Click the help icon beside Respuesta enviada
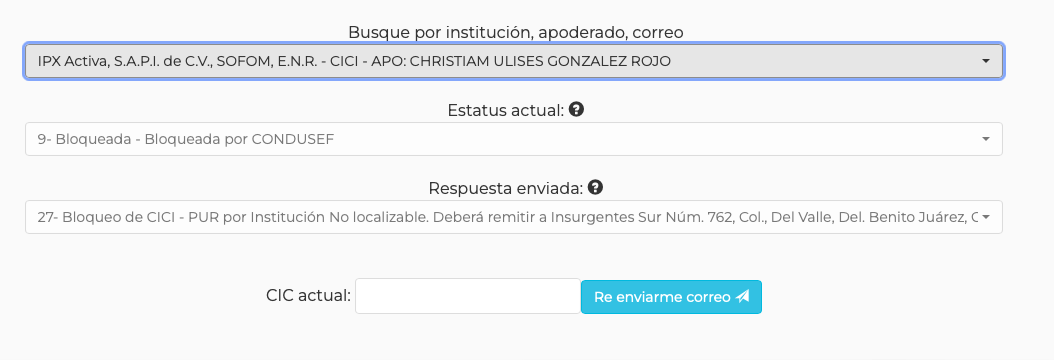 (595, 187)
